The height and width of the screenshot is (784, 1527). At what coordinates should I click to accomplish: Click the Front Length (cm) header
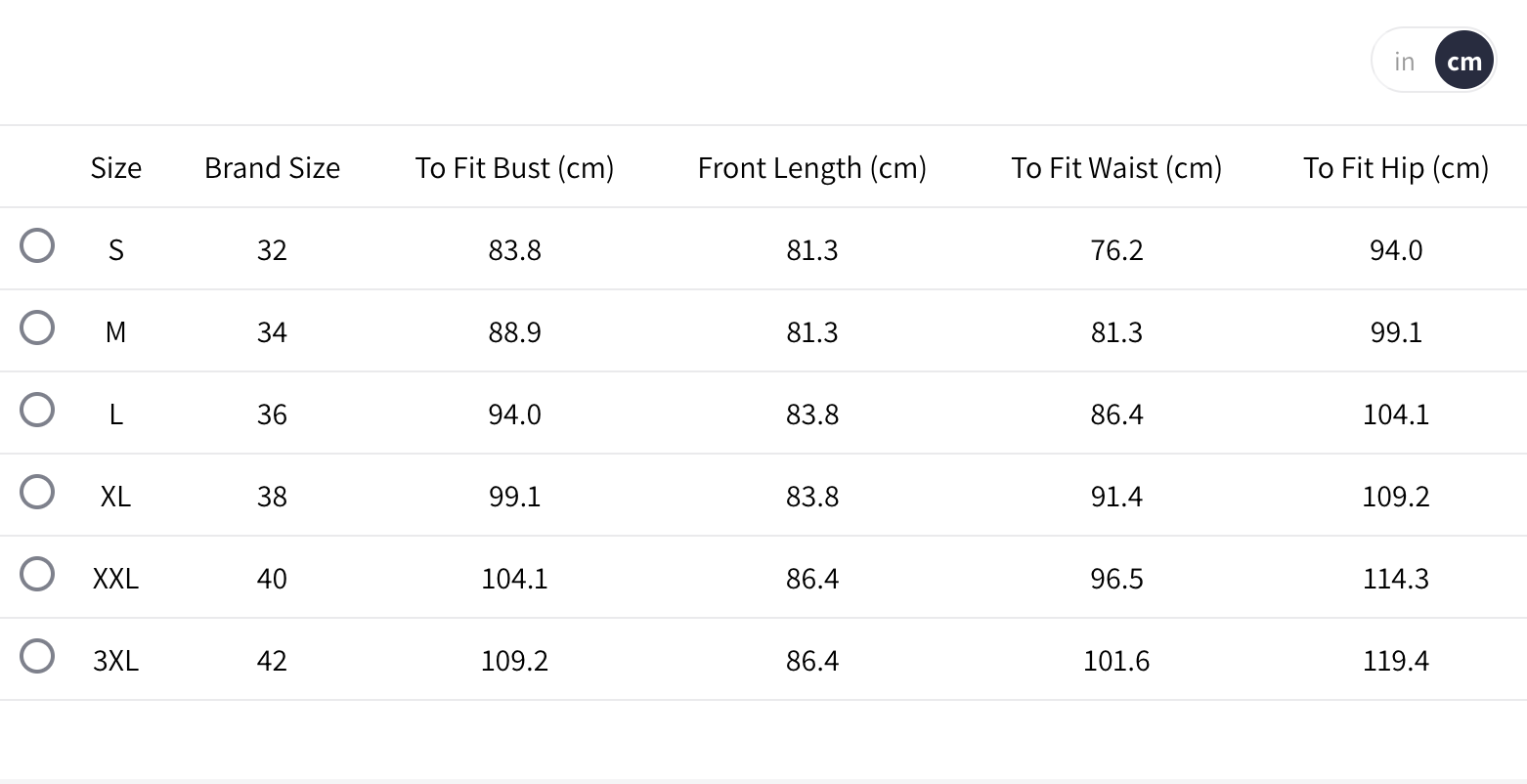click(811, 168)
